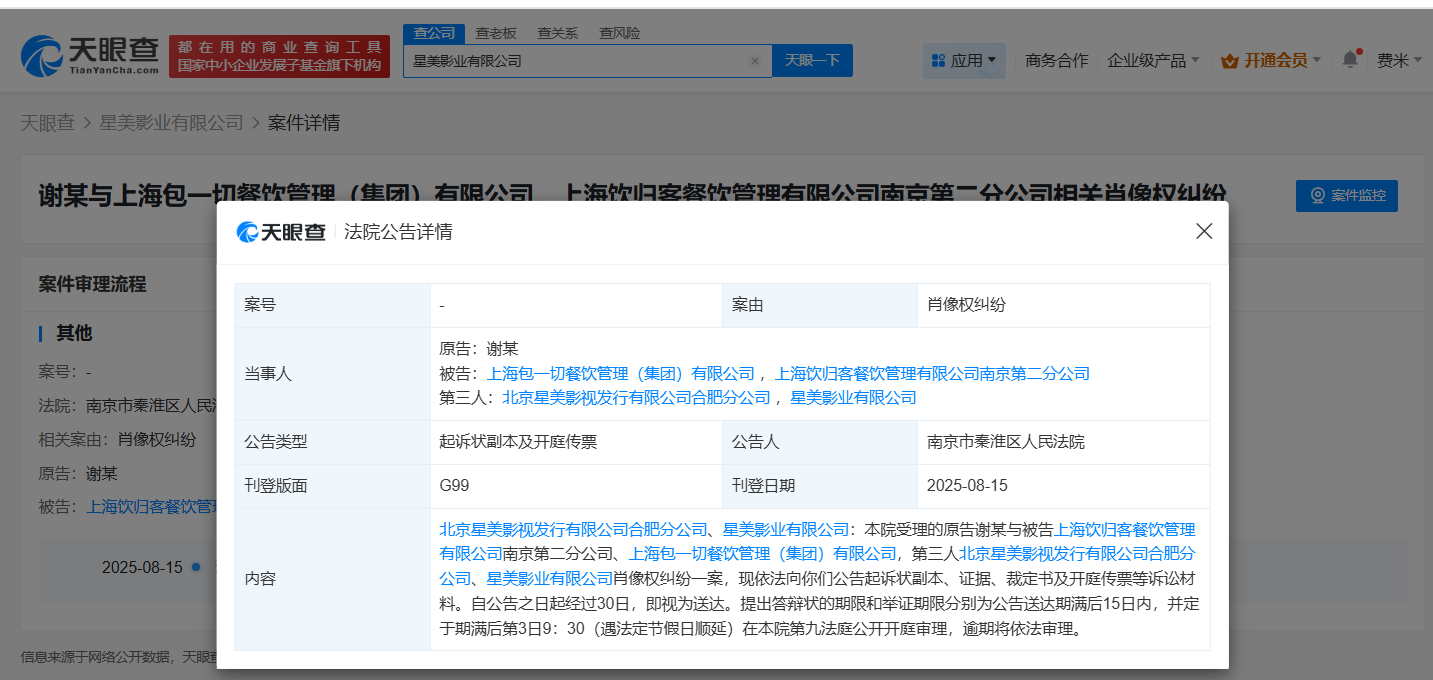The width and height of the screenshot is (1433, 680).
Task: Expand the 应用 apps dropdown
Action: click(x=964, y=61)
